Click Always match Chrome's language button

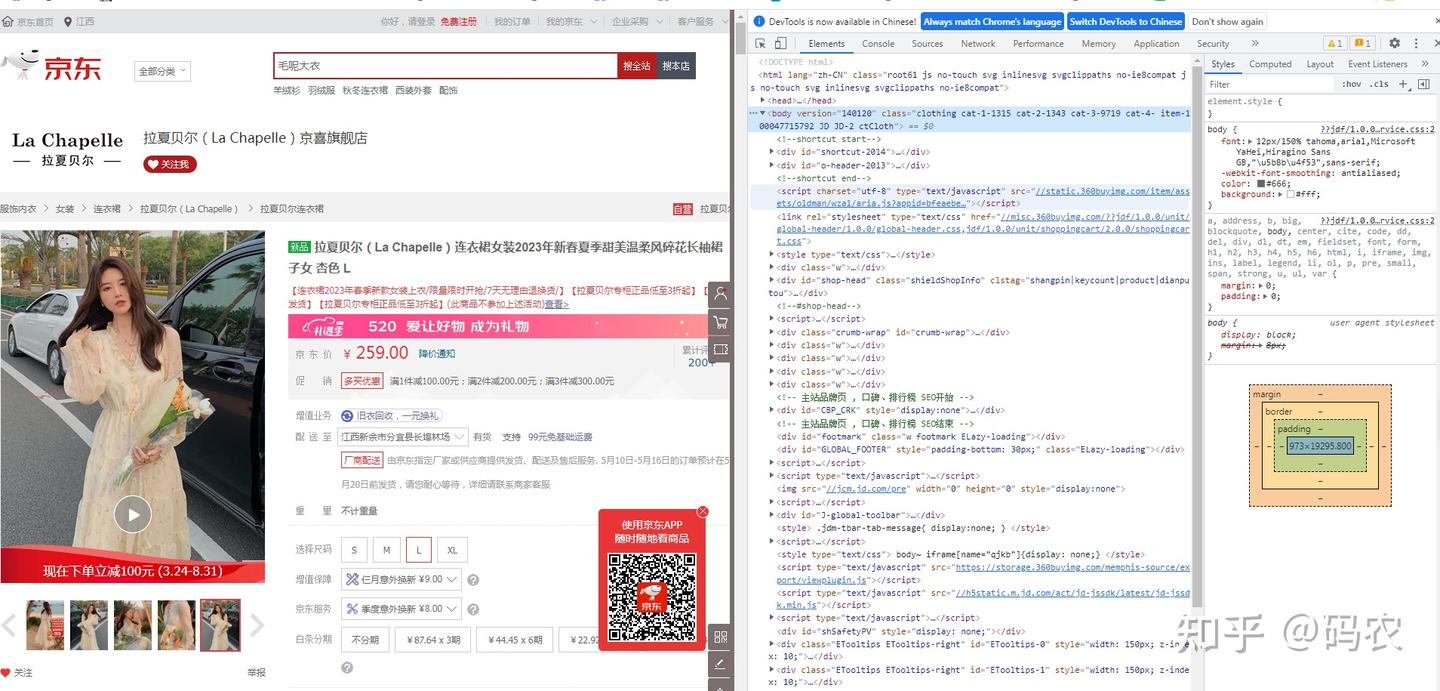tap(992, 21)
